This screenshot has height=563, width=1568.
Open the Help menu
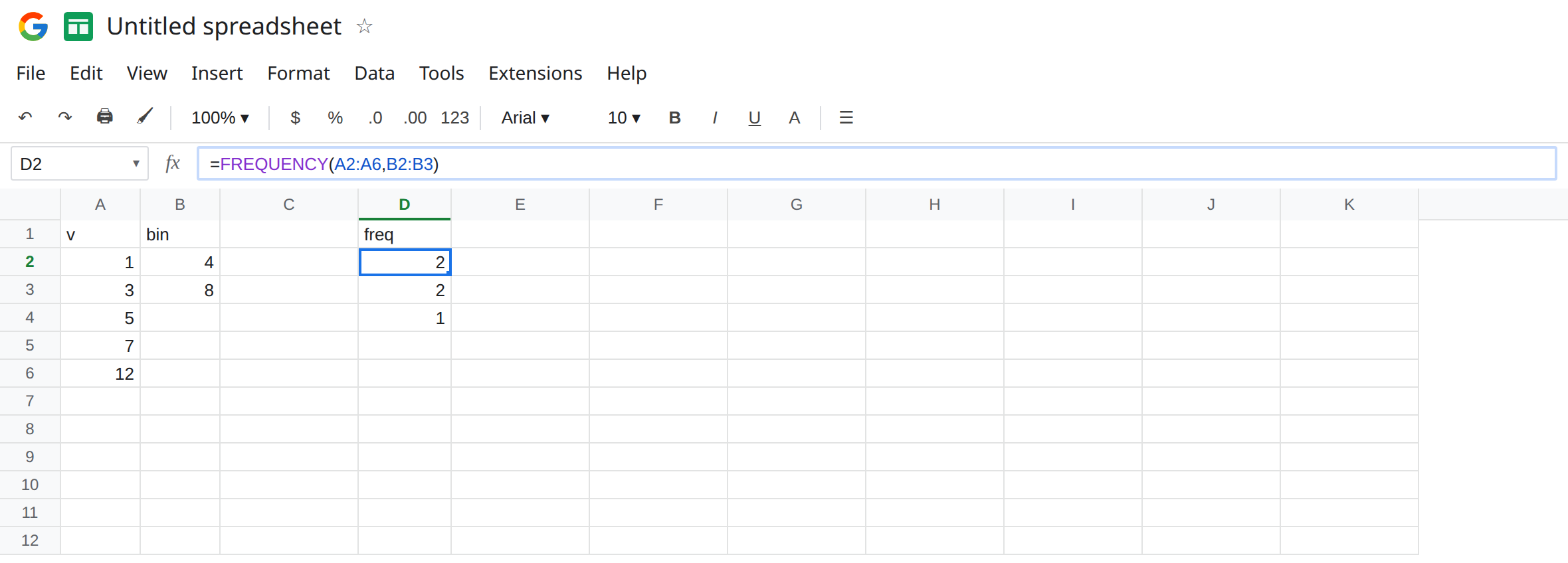point(627,73)
